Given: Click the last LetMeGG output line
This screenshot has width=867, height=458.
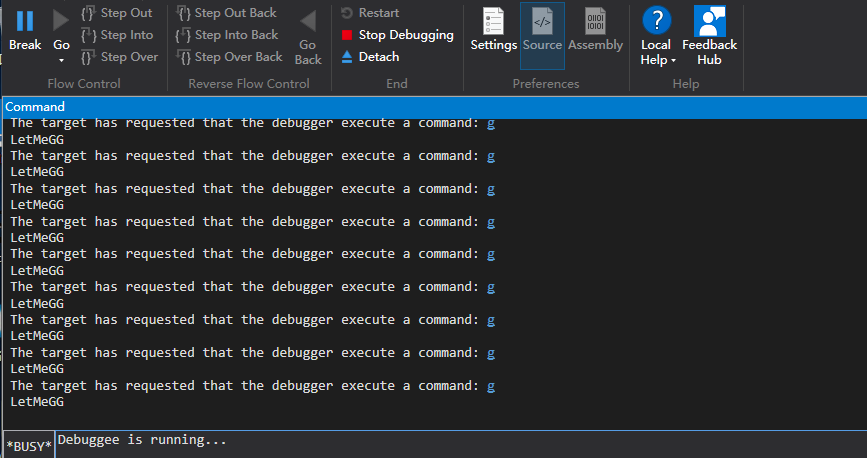Looking at the screenshot, I should pos(37,402).
